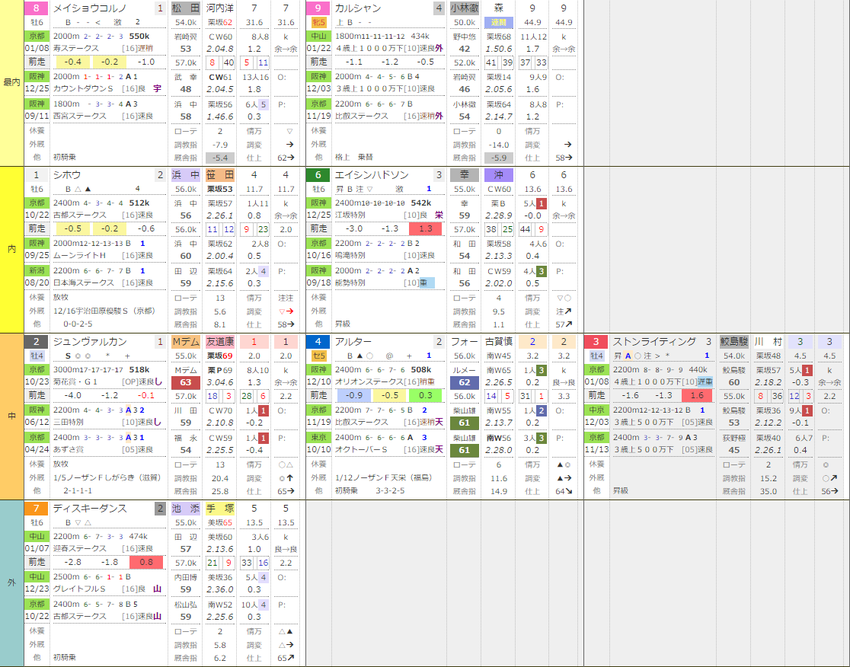Viewport: 850px width, 667px height.
Task: Click green number 6 badge
Action: (318, 175)
